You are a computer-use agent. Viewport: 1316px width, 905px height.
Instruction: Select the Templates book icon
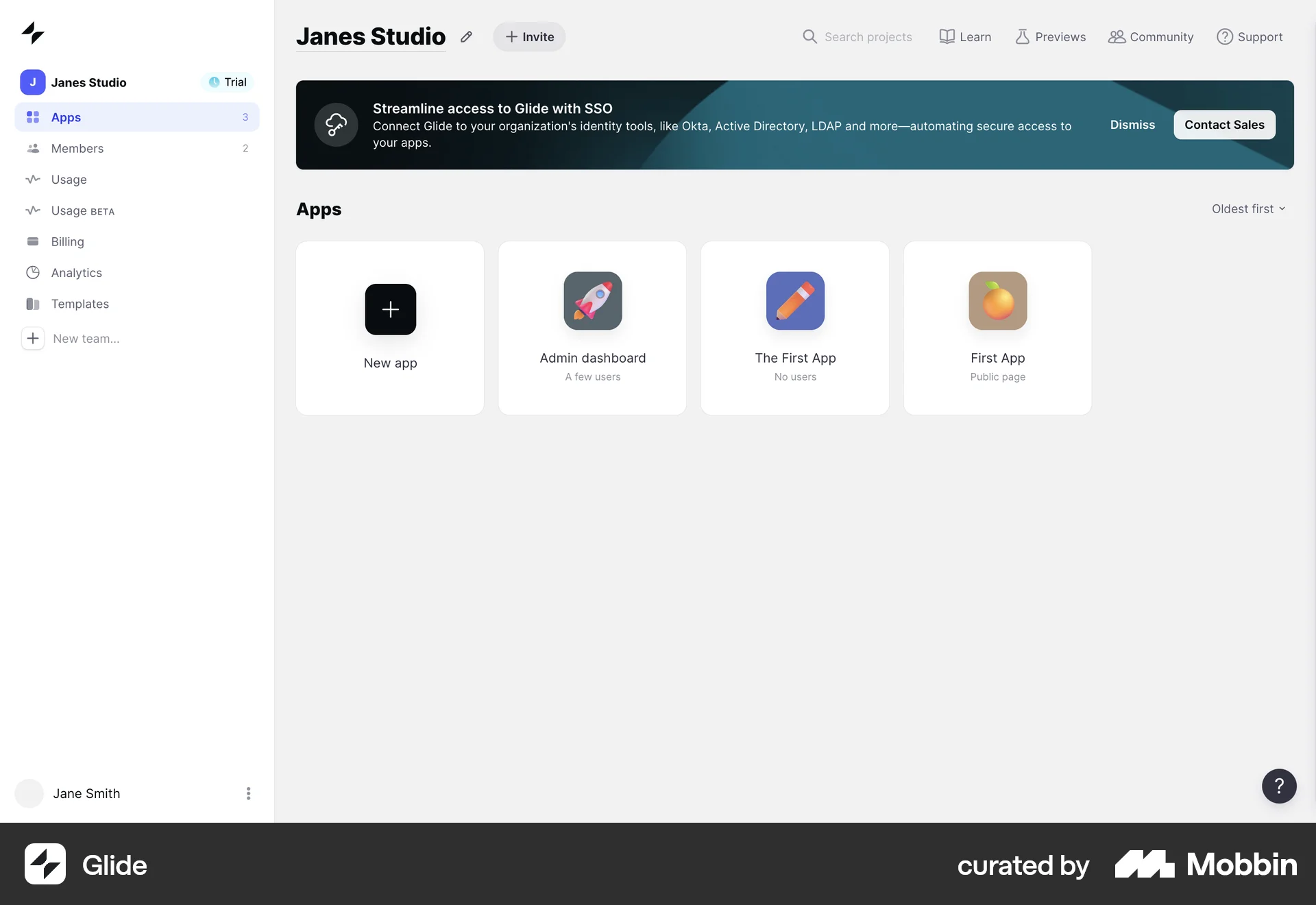coord(33,304)
